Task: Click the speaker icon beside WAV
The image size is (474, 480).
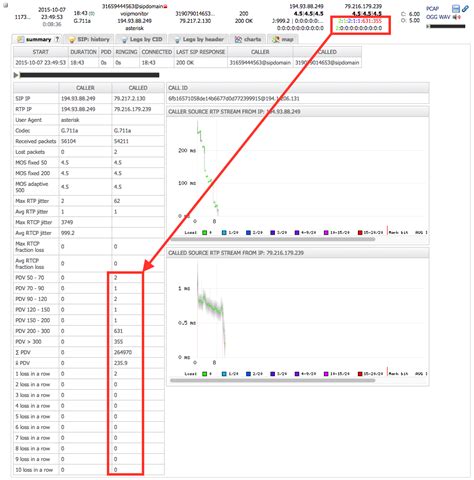Action: click(457, 17)
